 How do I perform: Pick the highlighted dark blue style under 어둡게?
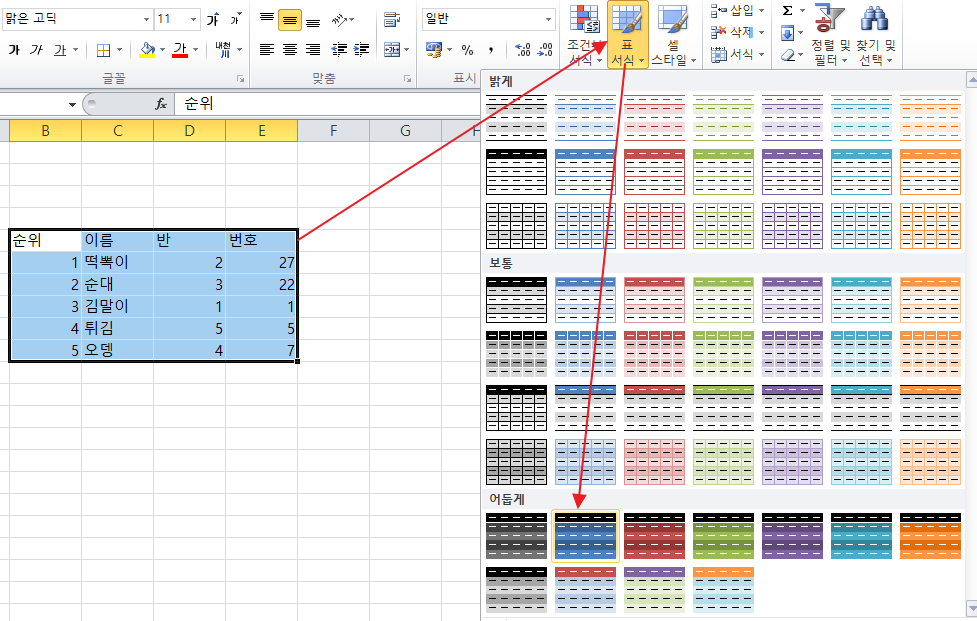585,536
